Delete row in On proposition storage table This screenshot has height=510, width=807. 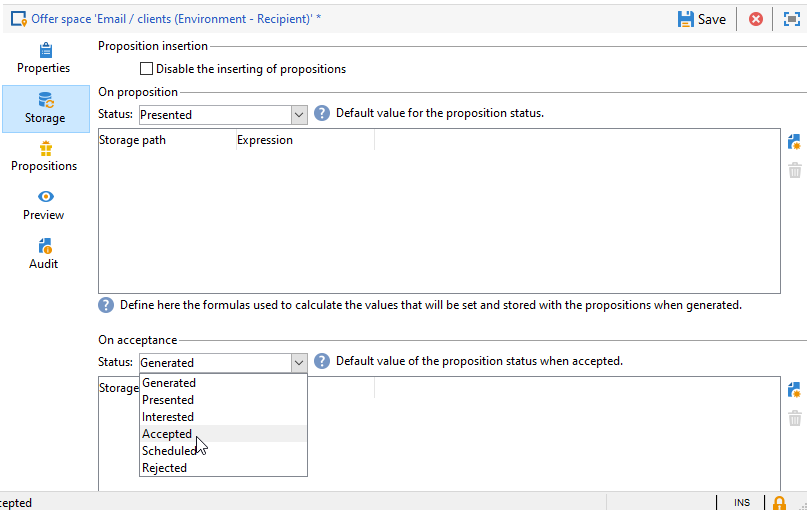tap(794, 170)
